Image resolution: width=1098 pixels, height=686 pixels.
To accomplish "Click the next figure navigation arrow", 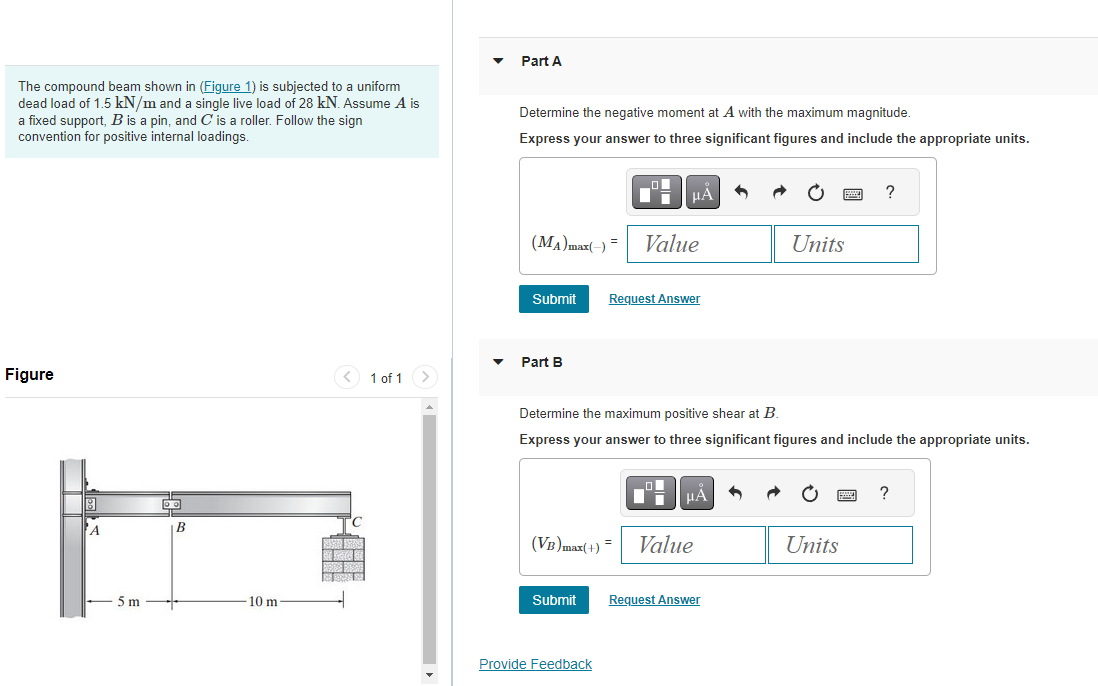I will tap(424, 377).
